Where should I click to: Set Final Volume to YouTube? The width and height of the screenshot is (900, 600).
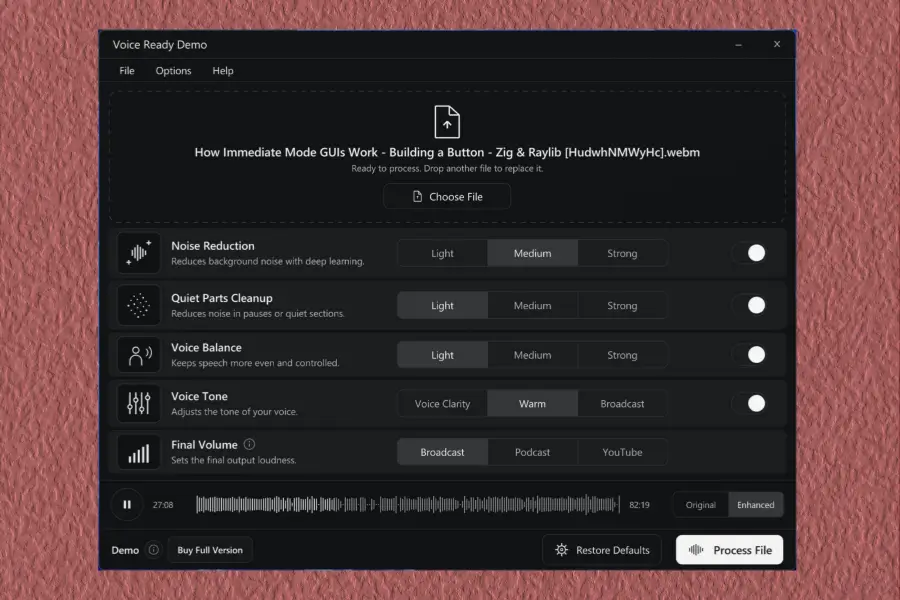(622, 452)
